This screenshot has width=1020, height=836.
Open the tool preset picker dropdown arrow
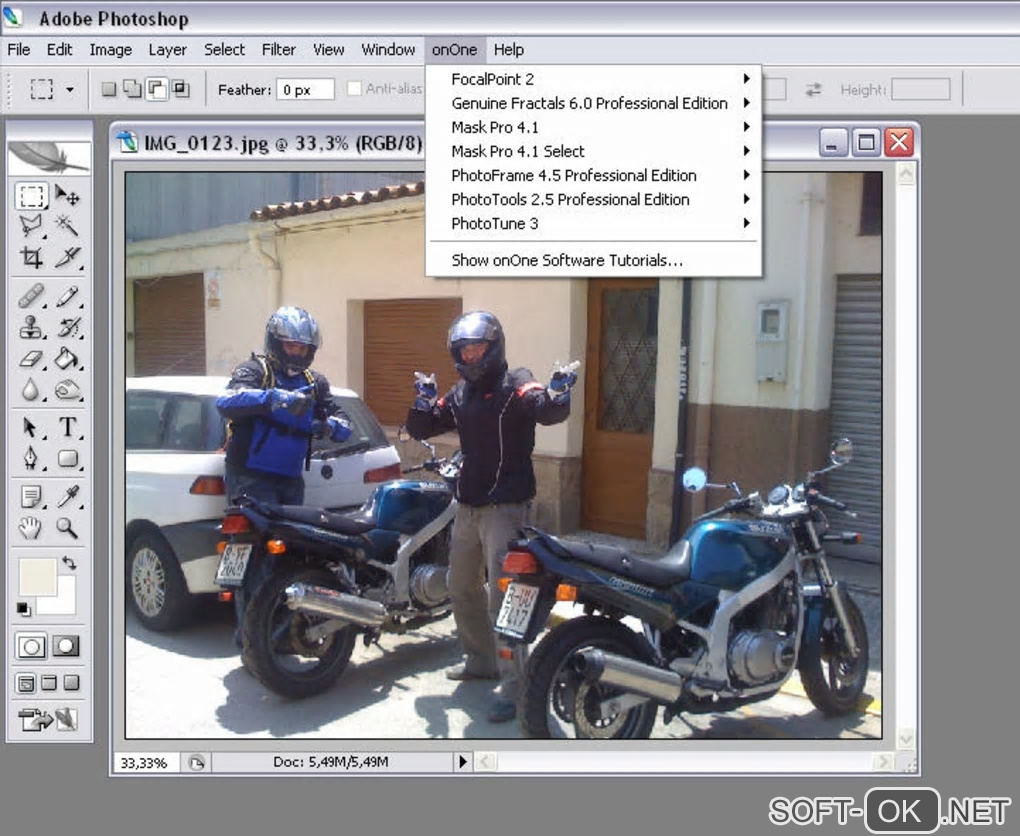tap(70, 89)
